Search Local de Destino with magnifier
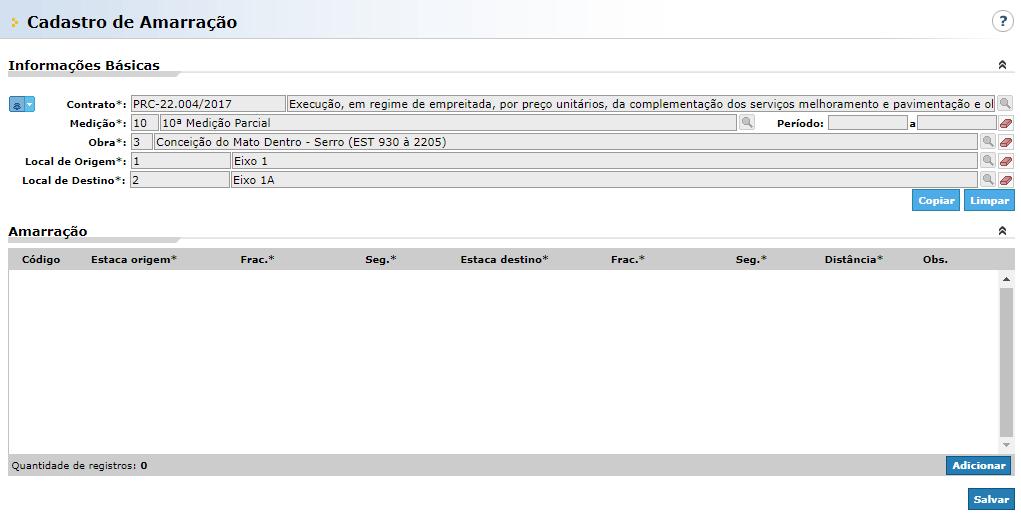The image size is (1021, 519). coord(988,179)
